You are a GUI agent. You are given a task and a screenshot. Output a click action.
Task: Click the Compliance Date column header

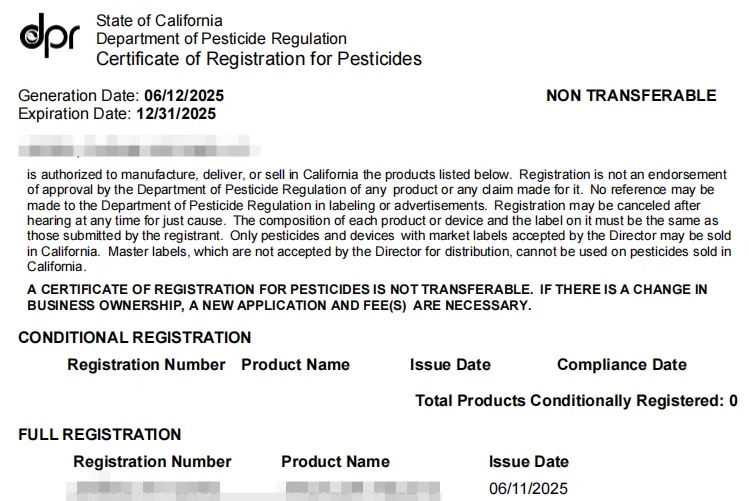click(621, 365)
